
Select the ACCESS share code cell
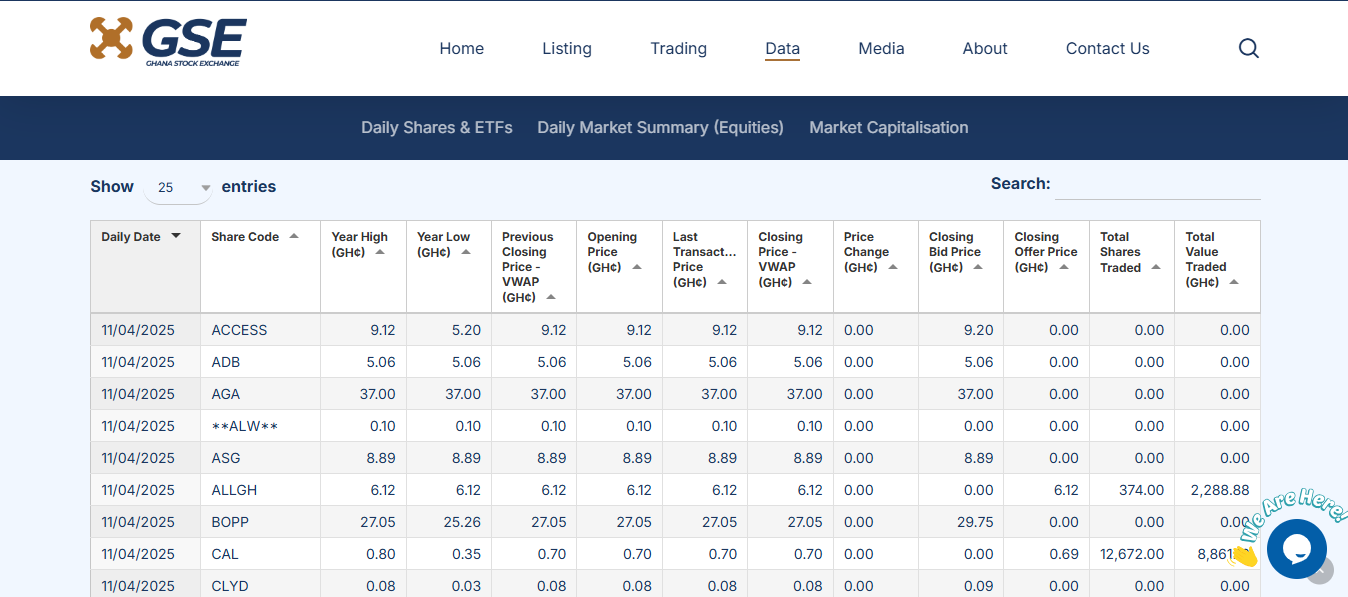260,330
